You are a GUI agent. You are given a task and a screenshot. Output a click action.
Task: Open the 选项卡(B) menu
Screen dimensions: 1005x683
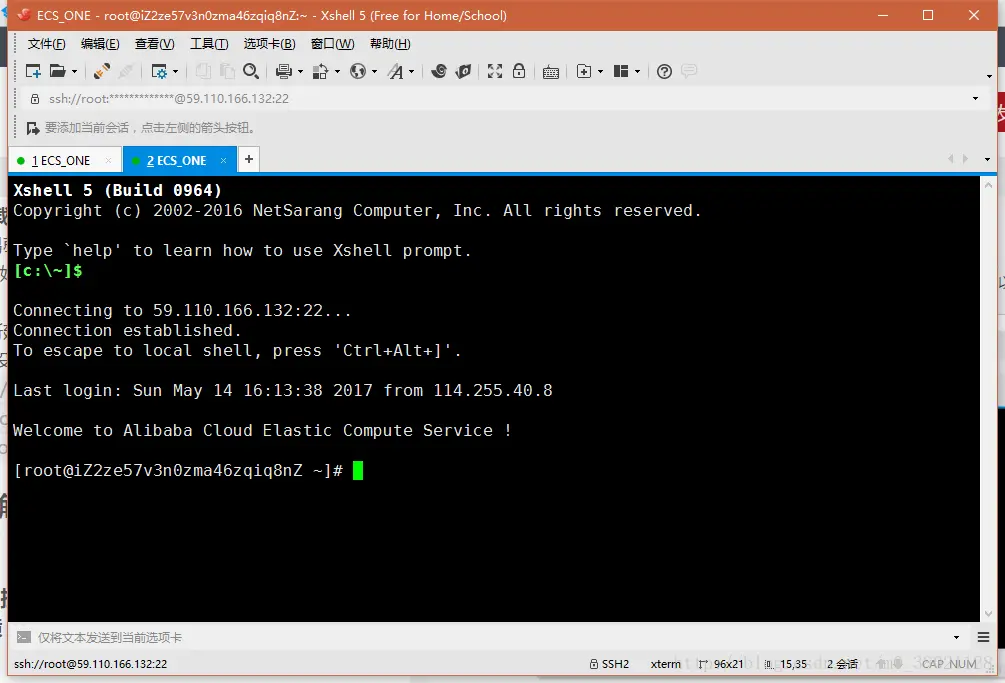[x=269, y=44]
